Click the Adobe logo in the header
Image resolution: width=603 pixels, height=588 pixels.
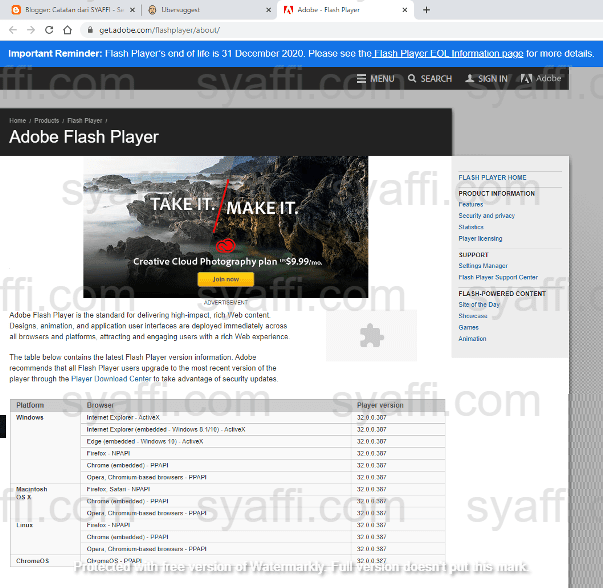[x=541, y=78]
